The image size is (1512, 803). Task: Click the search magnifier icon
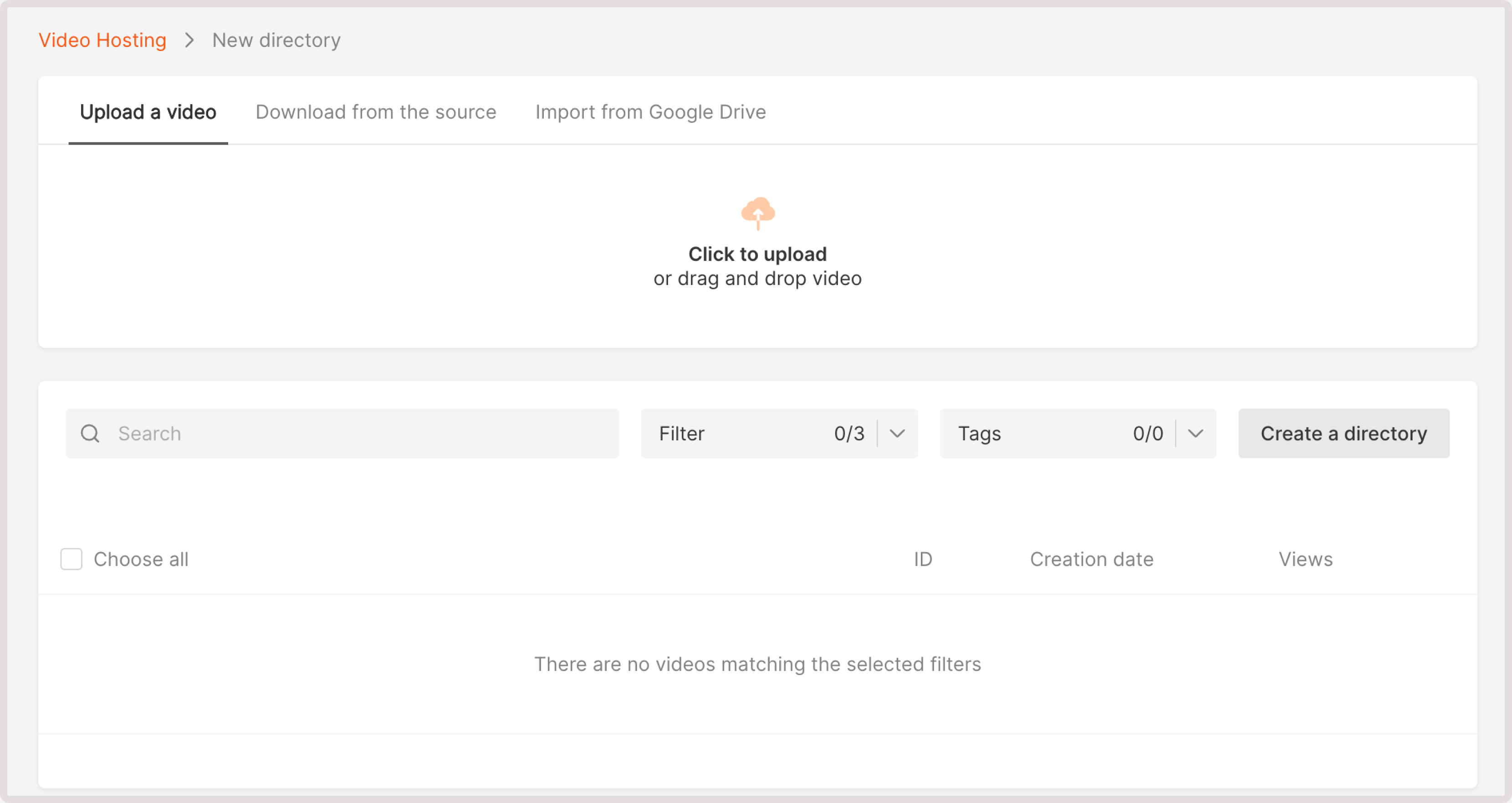click(x=90, y=433)
